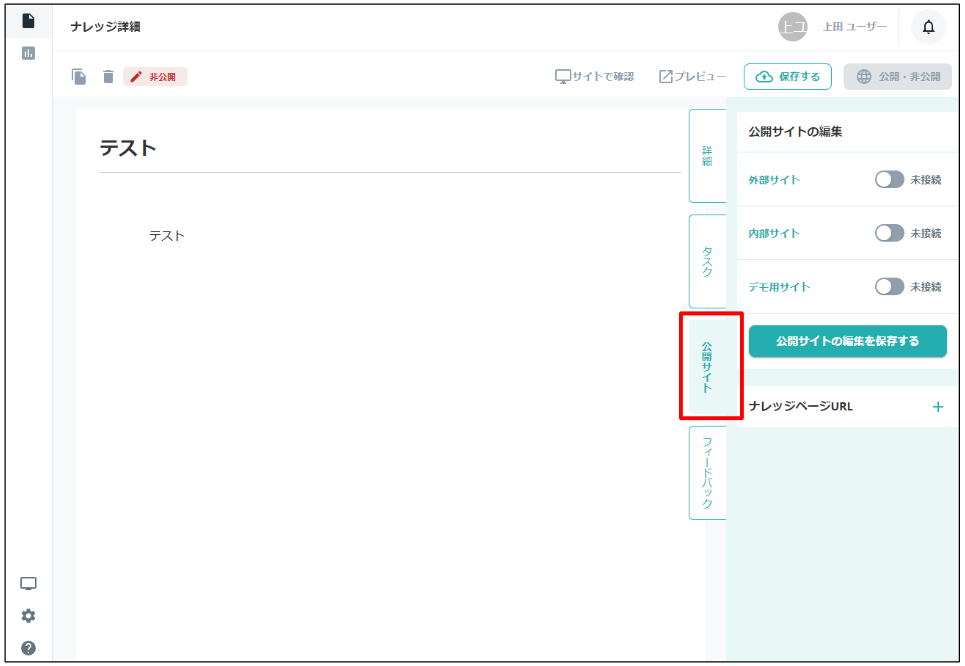Click the 公開サイトの編集 heading
The image size is (965, 666).
(x=795, y=132)
